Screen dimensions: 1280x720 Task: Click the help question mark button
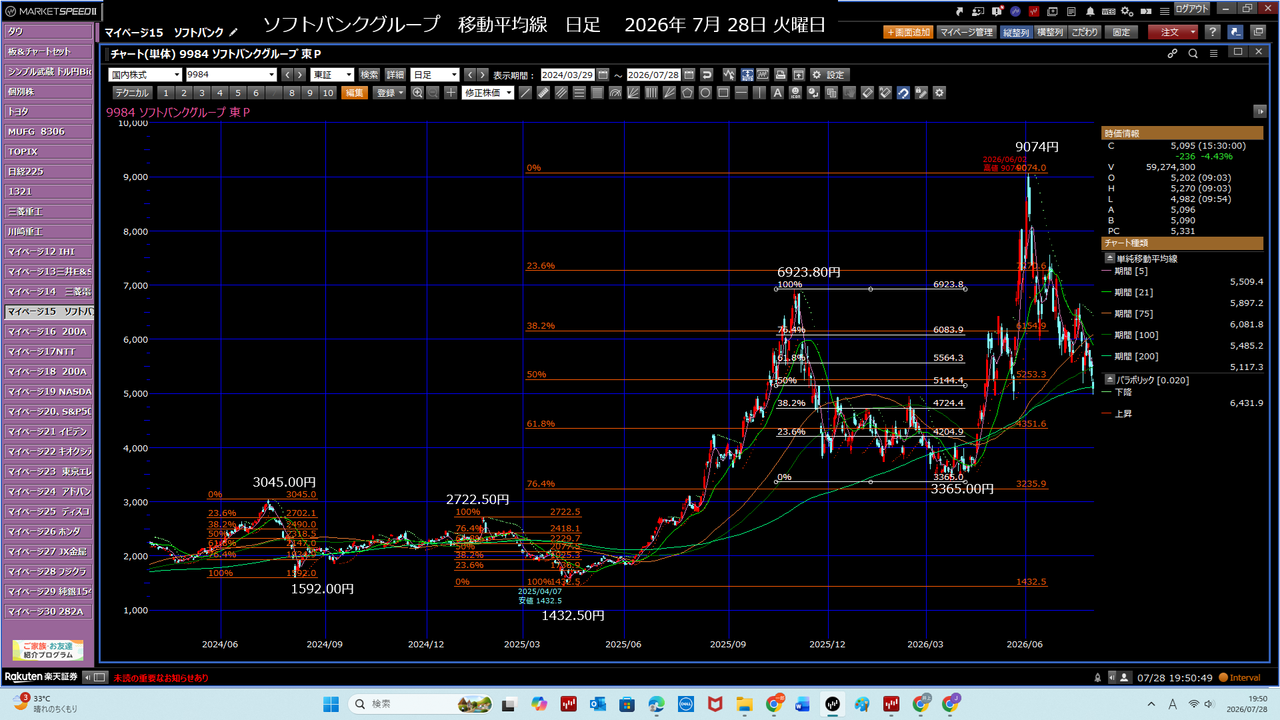[1212, 32]
